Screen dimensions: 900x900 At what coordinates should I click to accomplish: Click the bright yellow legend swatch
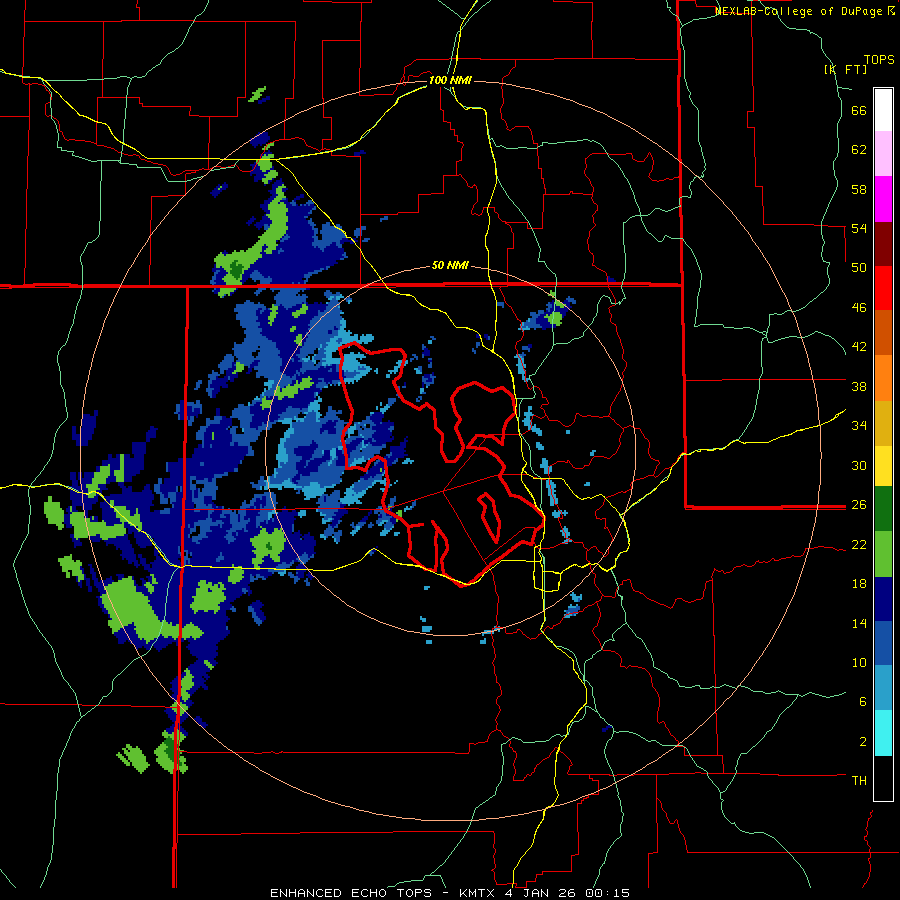coord(883,466)
